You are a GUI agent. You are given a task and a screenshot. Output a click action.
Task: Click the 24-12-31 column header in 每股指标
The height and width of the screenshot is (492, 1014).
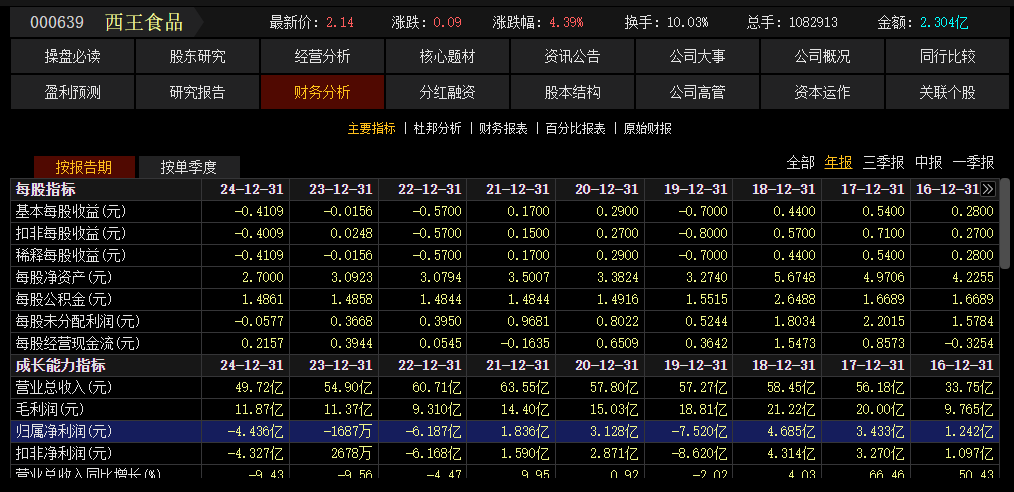click(252, 189)
